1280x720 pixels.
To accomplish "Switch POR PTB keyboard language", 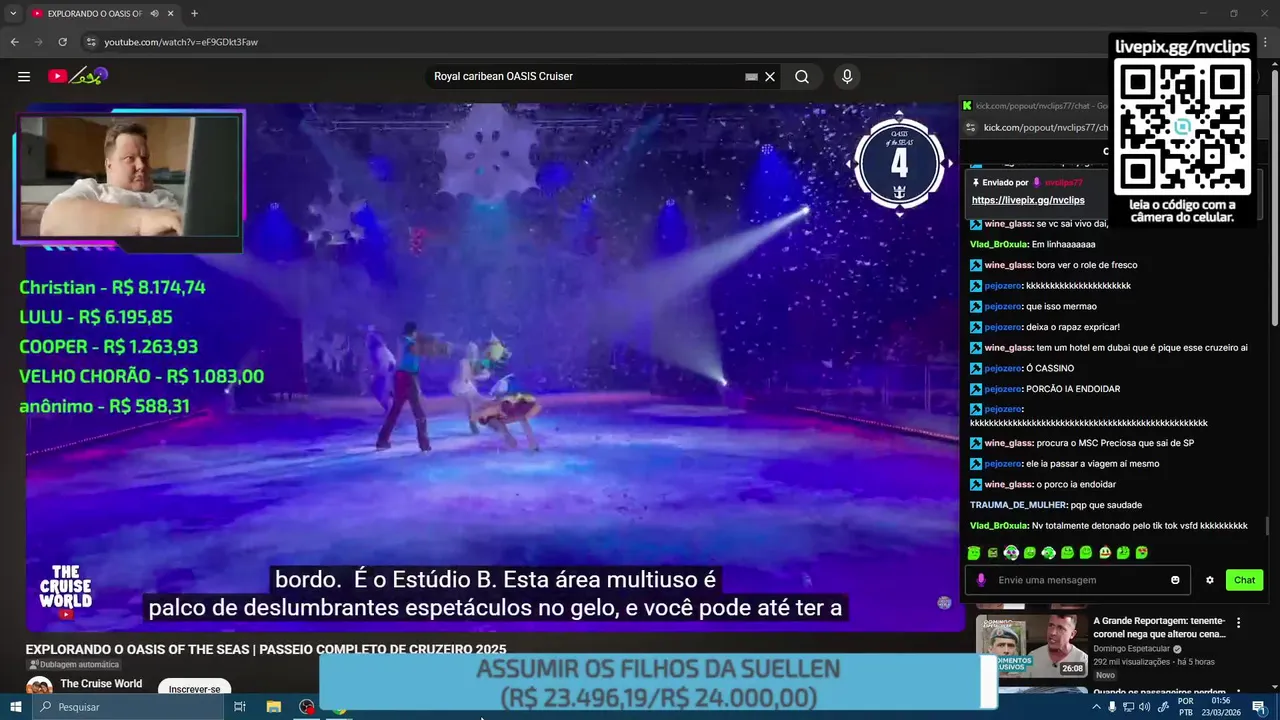I will pyautogui.click(x=1186, y=707).
